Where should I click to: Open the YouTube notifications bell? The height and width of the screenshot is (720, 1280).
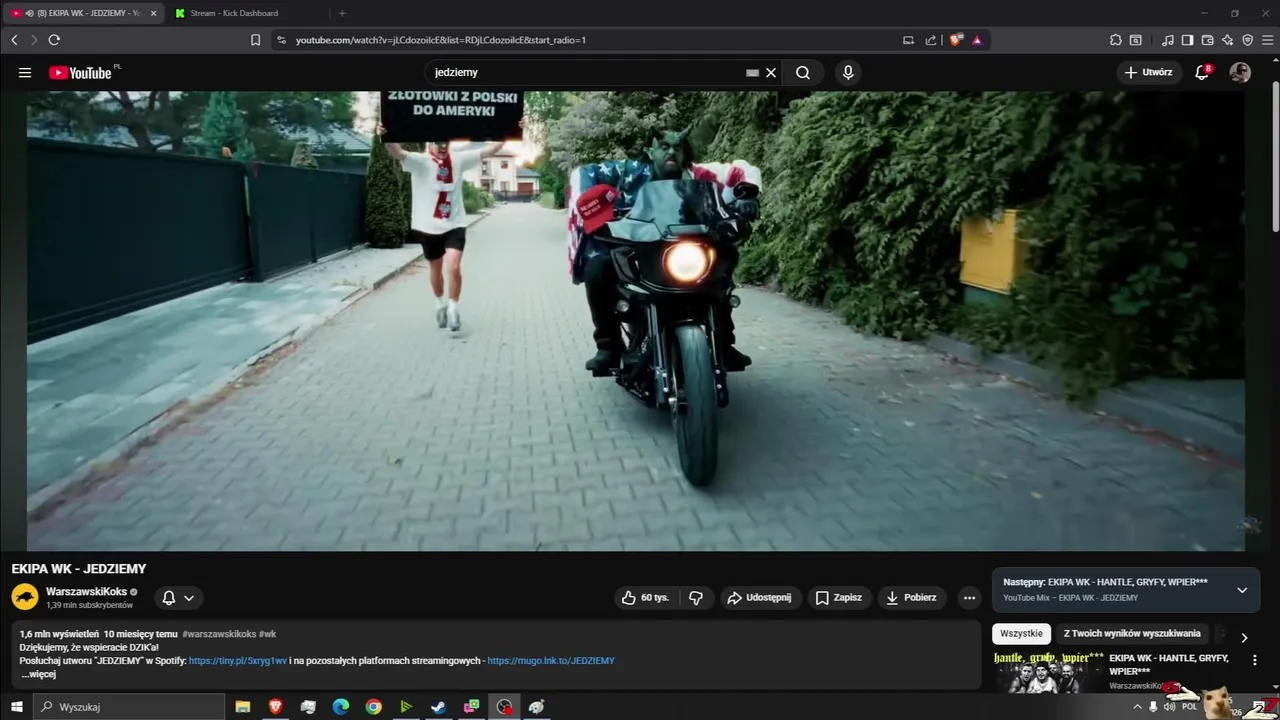[1203, 73]
